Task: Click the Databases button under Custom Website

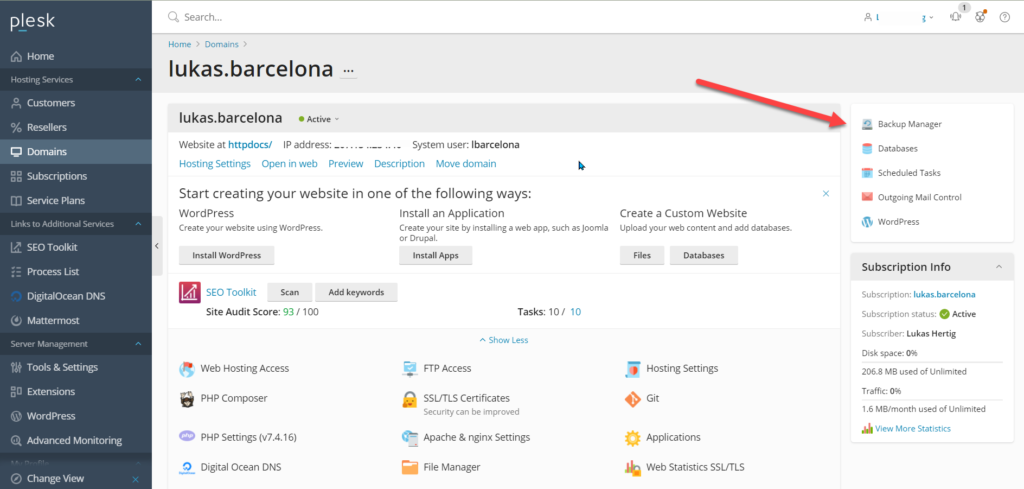Action: [x=704, y=255]
